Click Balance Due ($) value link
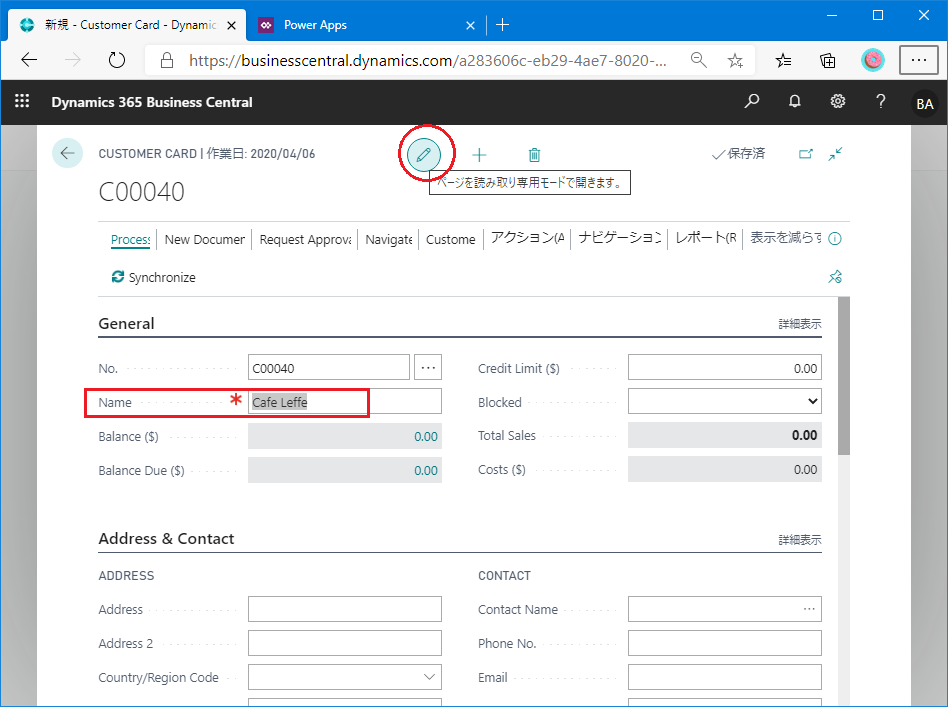 pos(426,471)
